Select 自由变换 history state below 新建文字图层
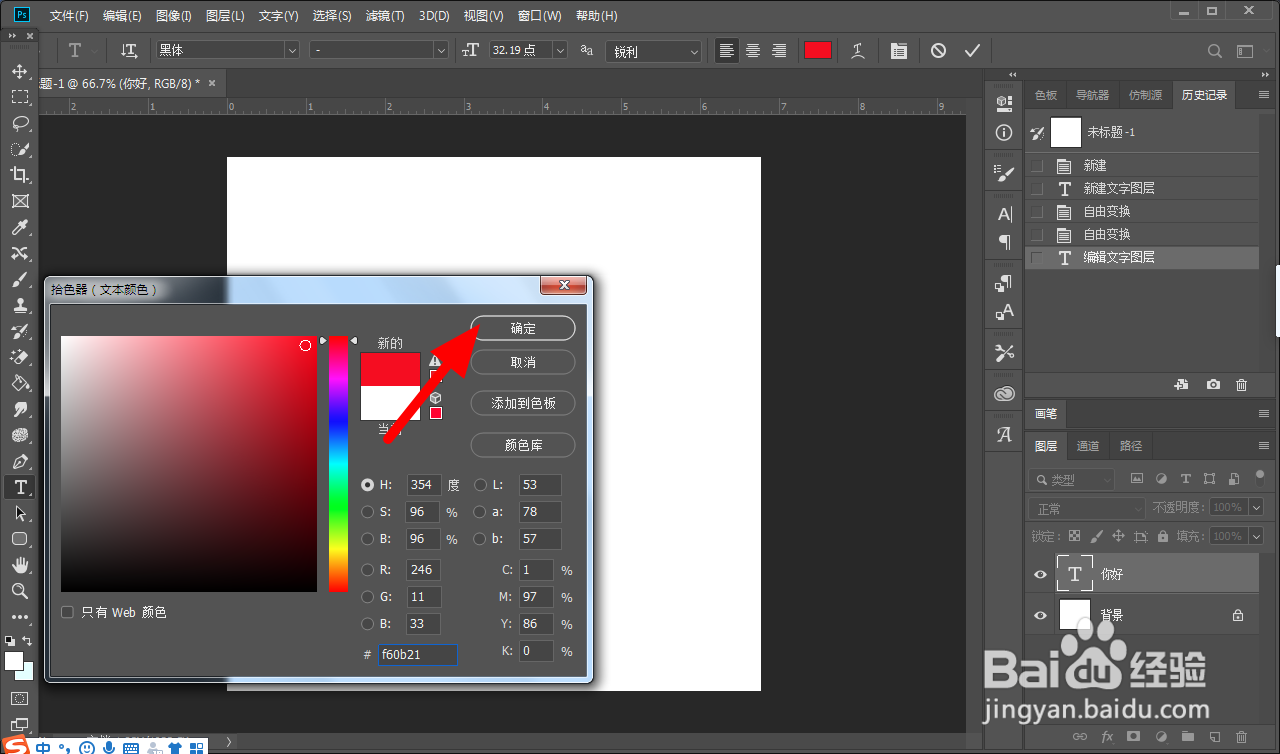This screenshot has height=754, width=1280. coord(1142,211)
